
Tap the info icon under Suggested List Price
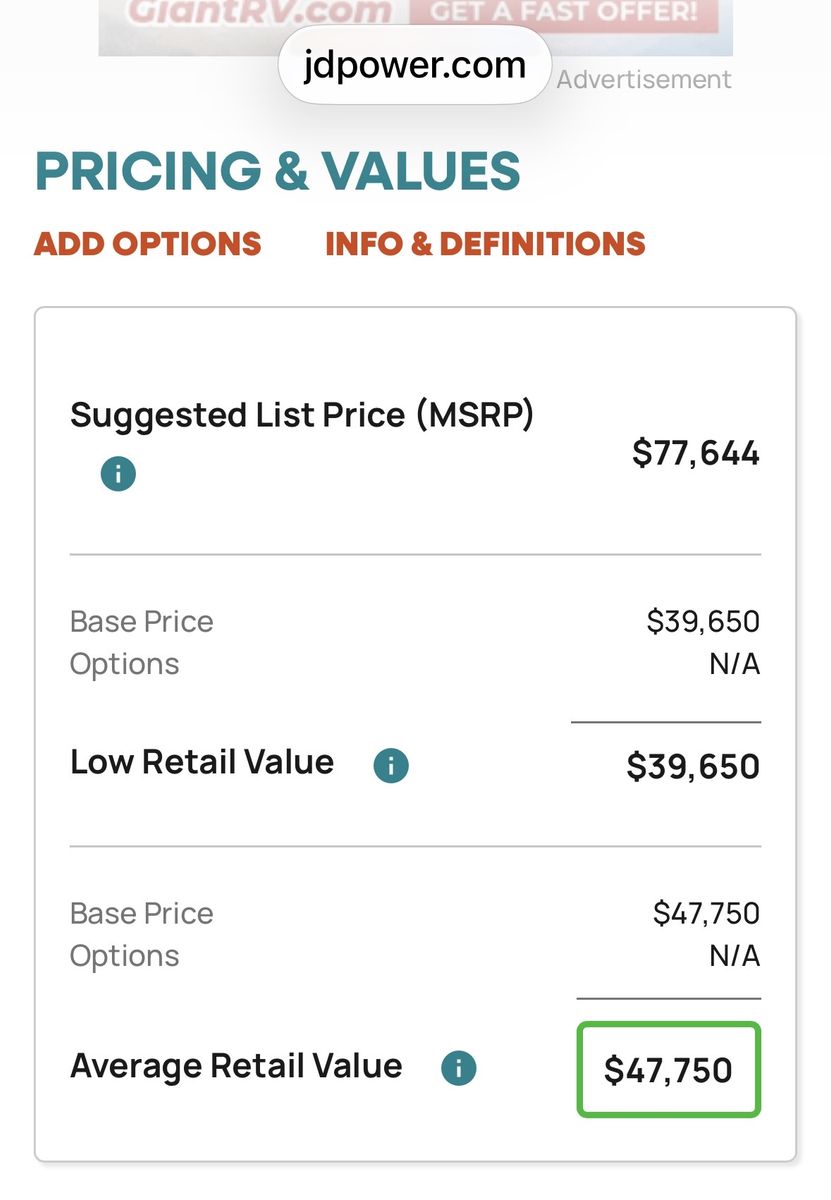[x=118, y=473]
